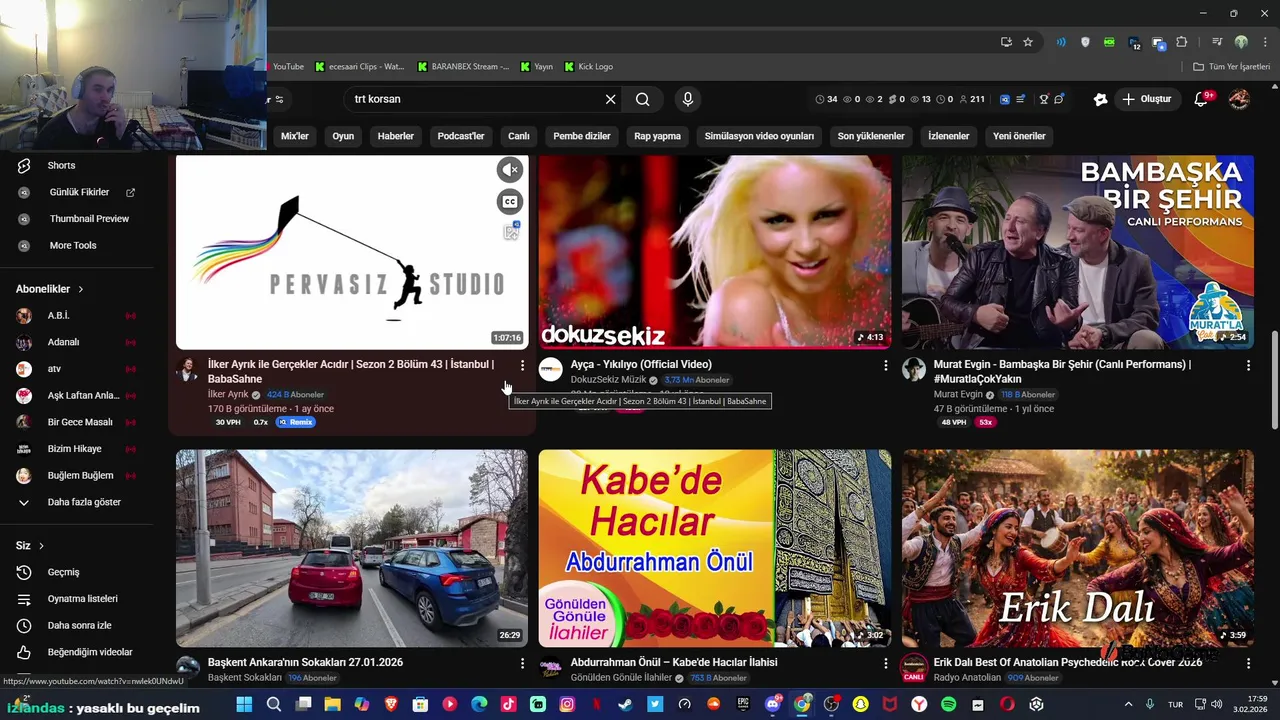Screen dimensions: 1280x720
Task: Play the Kabe'de Hacılar thumbnail
Action: (715, 548)
